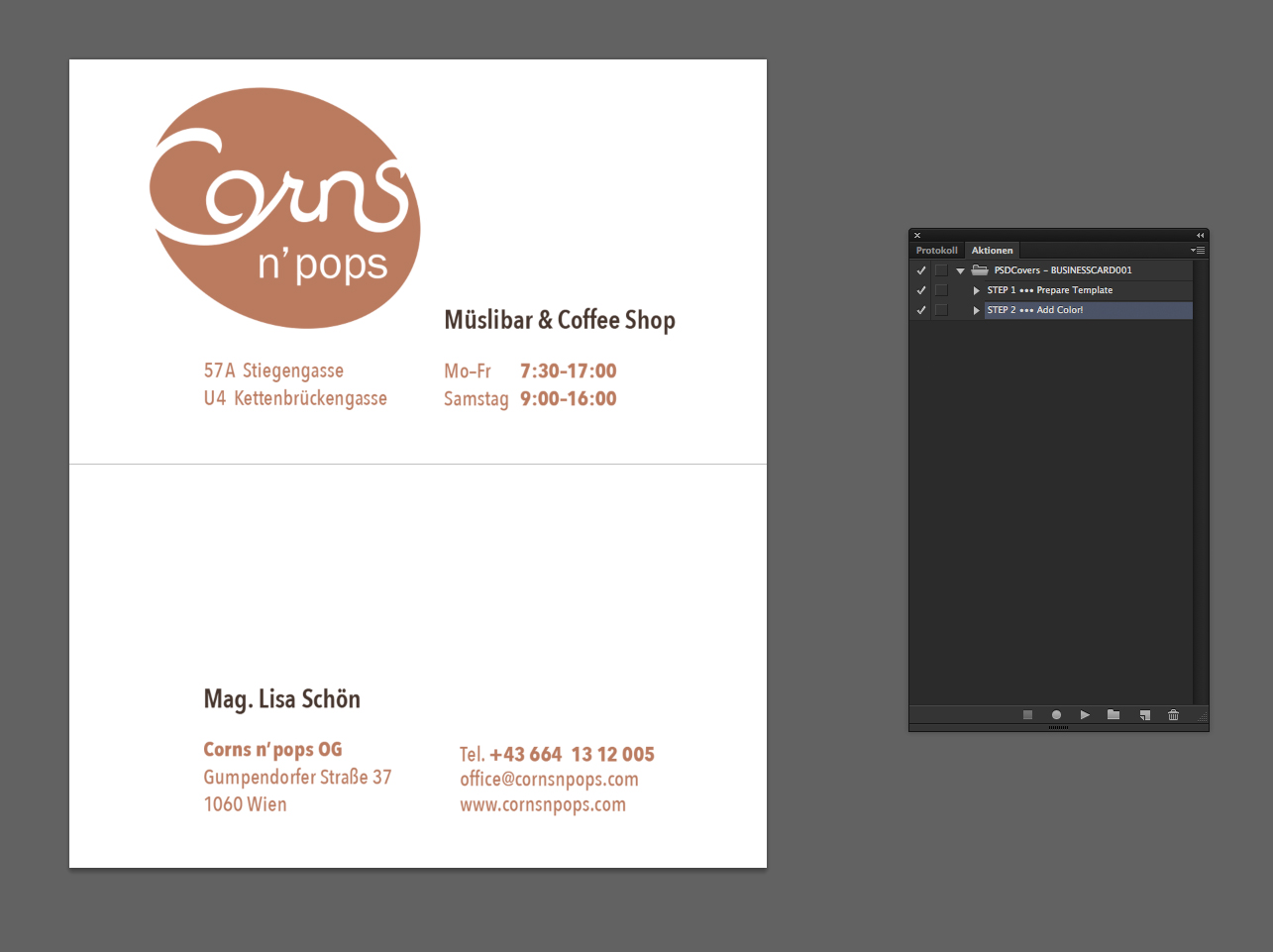Click the PSDCovers set folder icon
1273x952 pixels.
click(x=980, y=269)
